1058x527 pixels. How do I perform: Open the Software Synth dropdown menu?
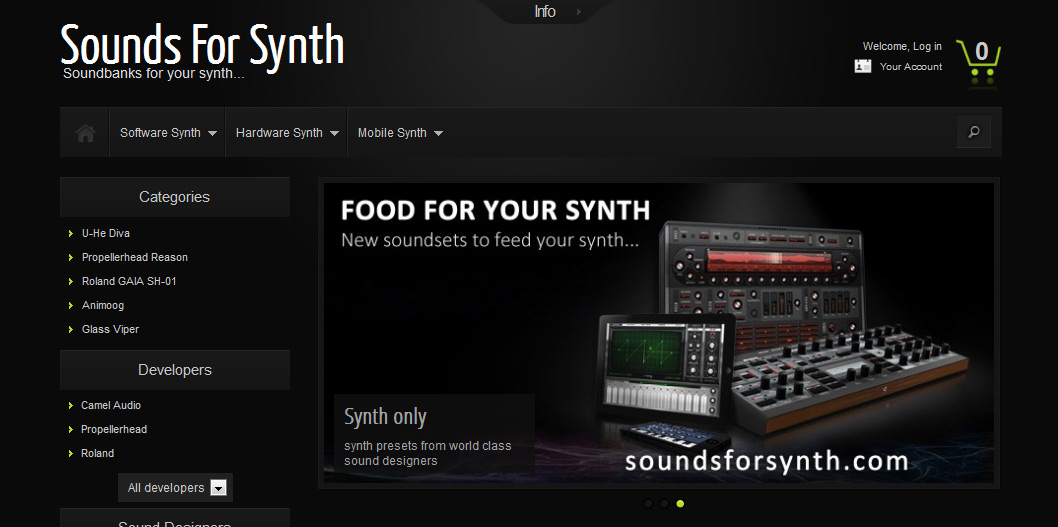pos(168,133)
